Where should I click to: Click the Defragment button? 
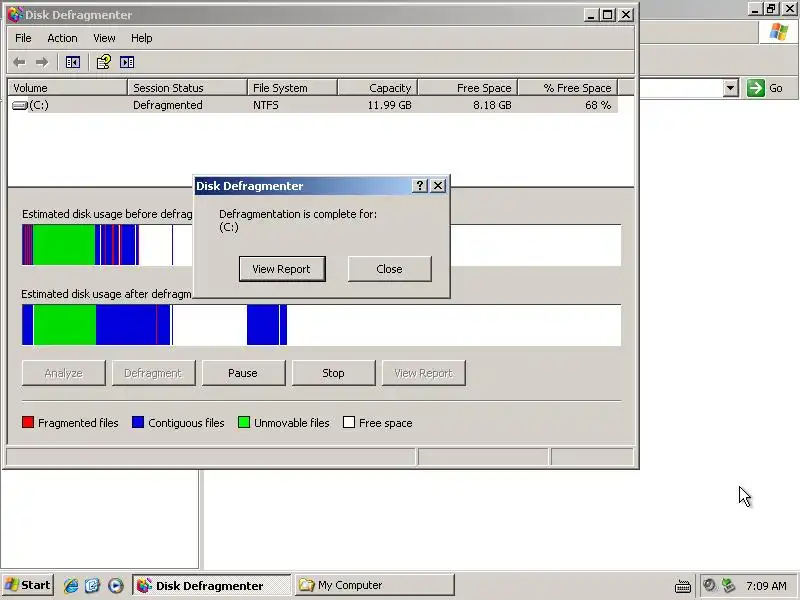(153, 373)
